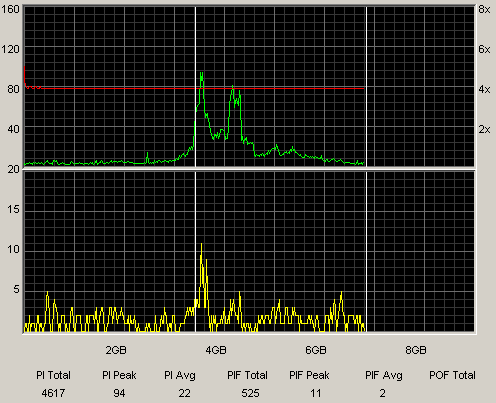Click the 8GB axis label
The image size is (496, 403).
point(416,350)
